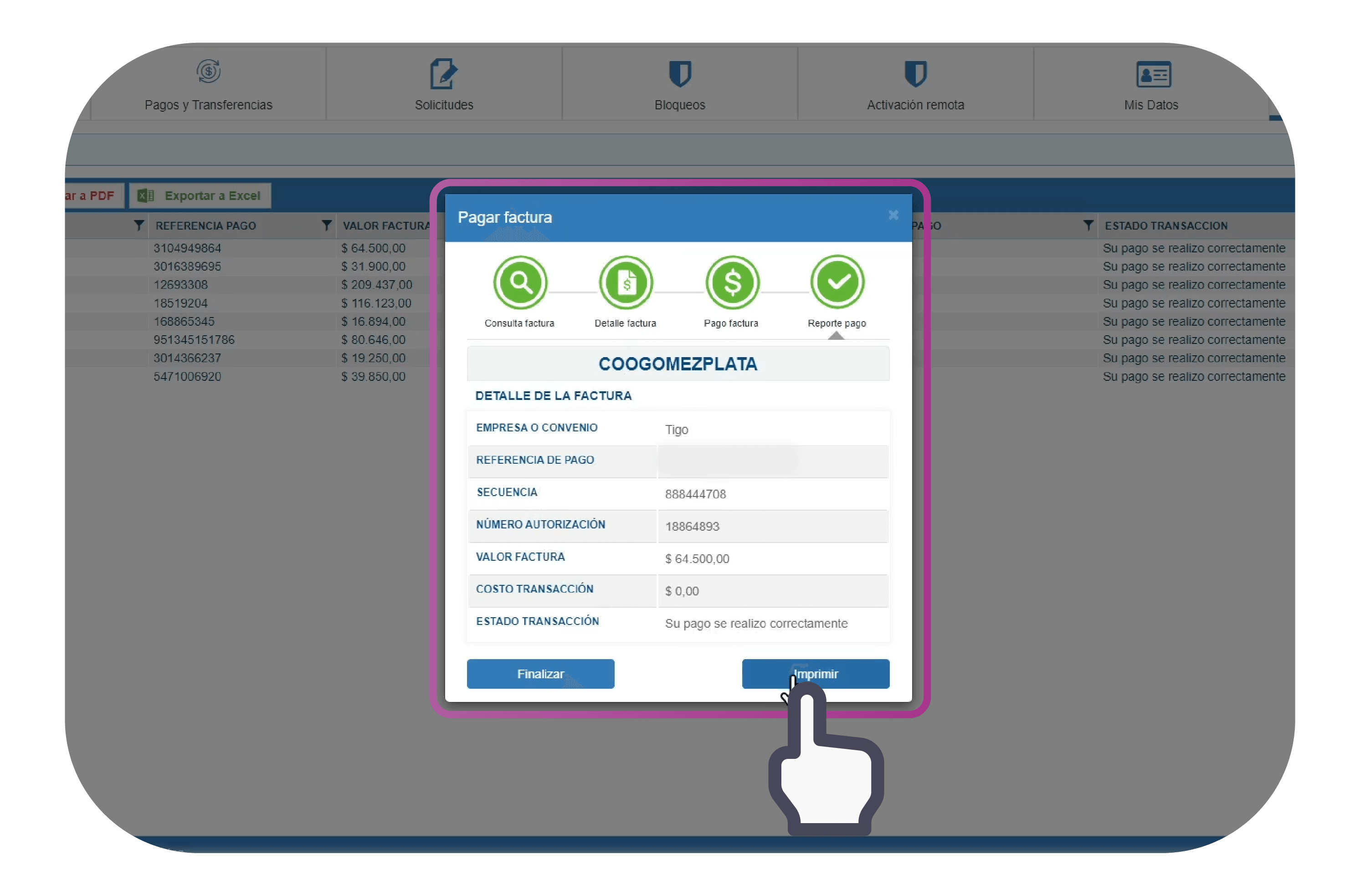Open filter for VALOR FACTURA column
Image resolution: width=1360 pixels, height=896 pixels.
pos(326,225)
